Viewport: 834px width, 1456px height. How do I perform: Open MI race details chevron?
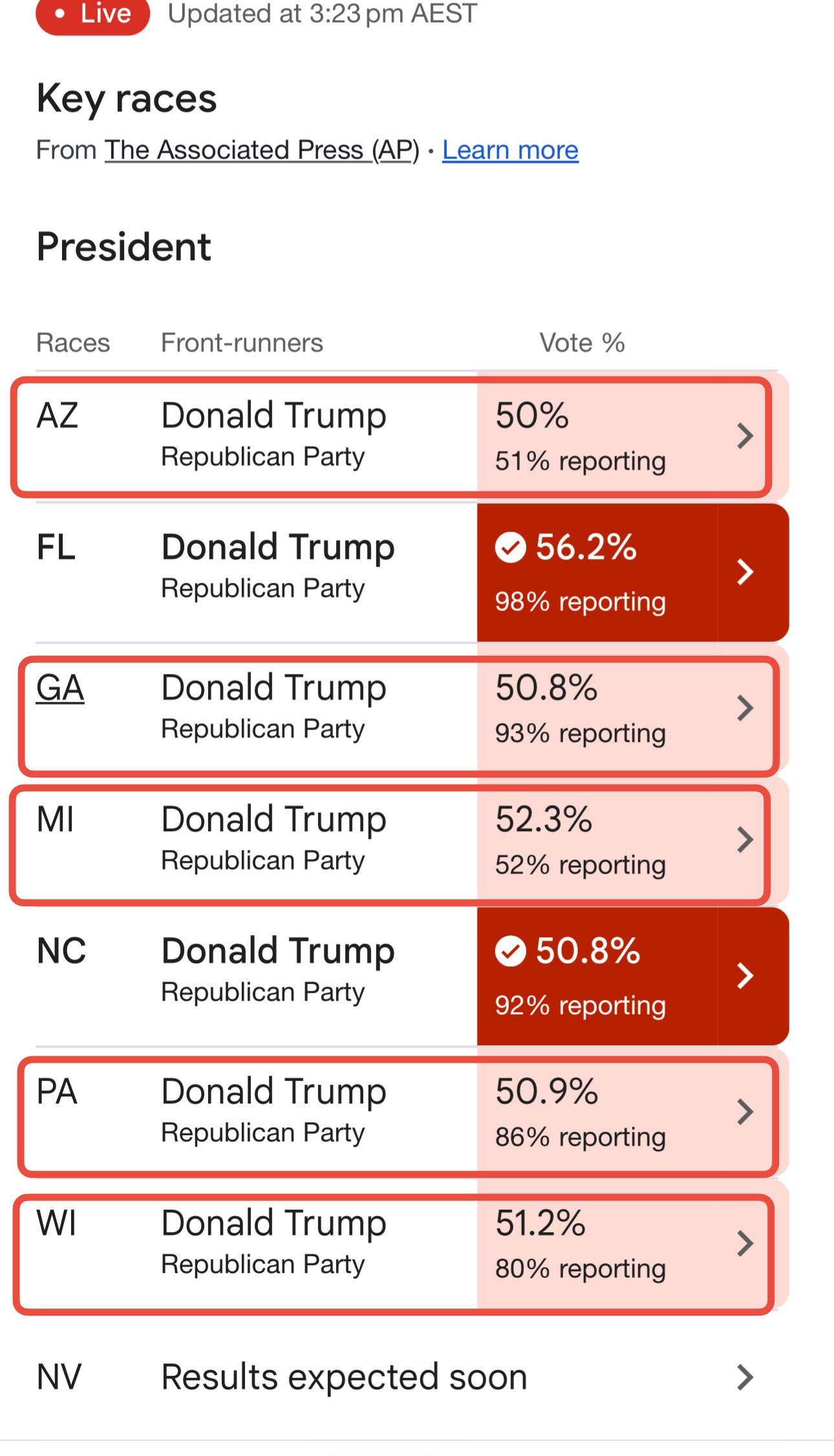(x=745, y=840)
